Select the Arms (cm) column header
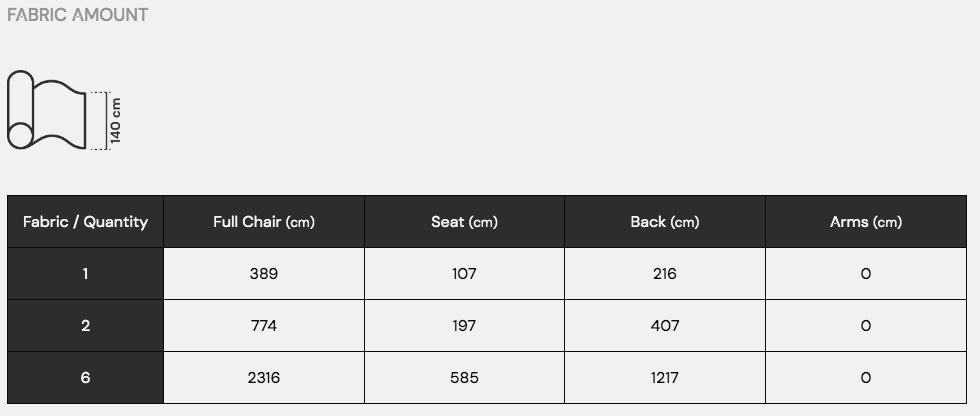 tap(865, 222)
